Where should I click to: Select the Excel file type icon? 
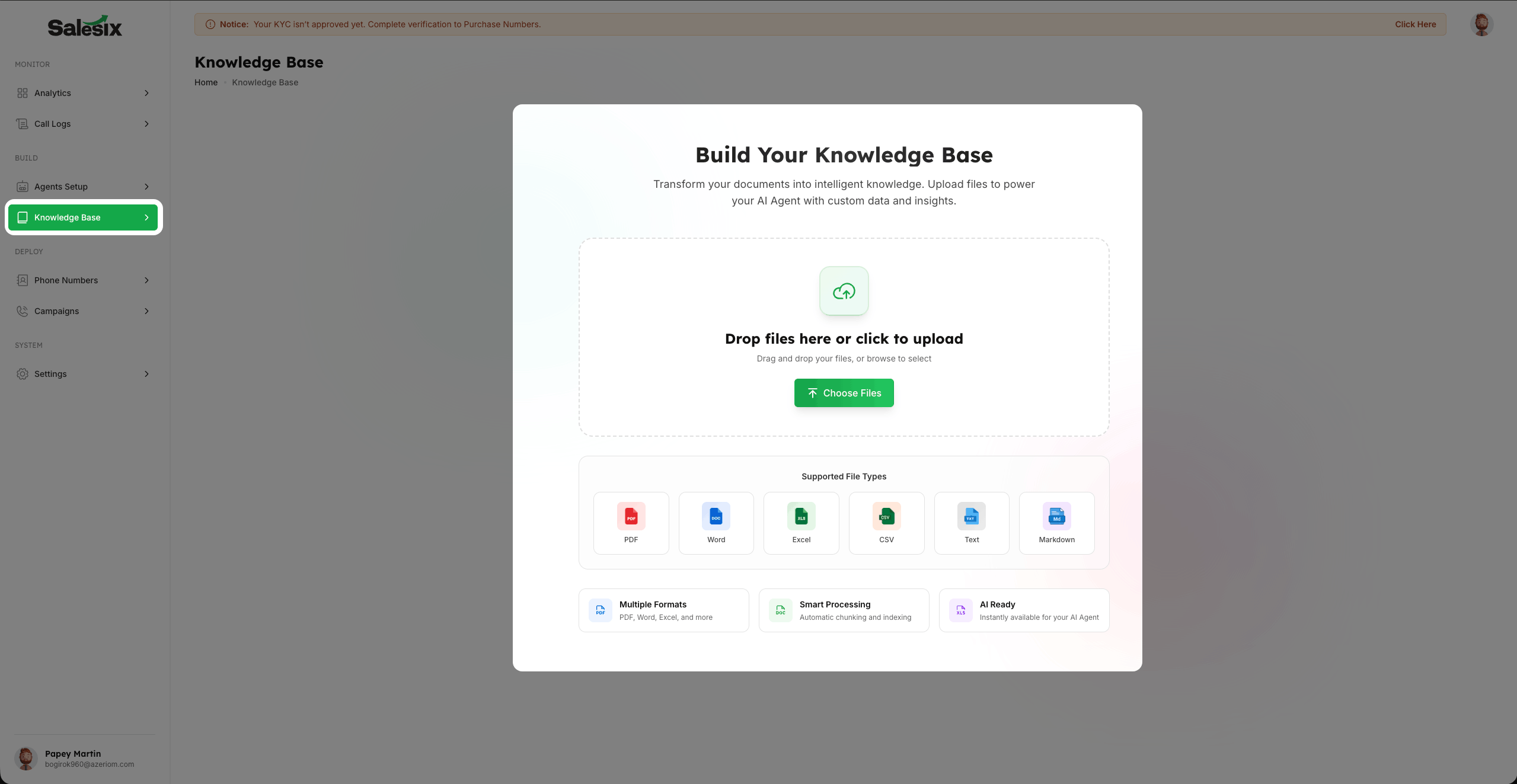801,516
